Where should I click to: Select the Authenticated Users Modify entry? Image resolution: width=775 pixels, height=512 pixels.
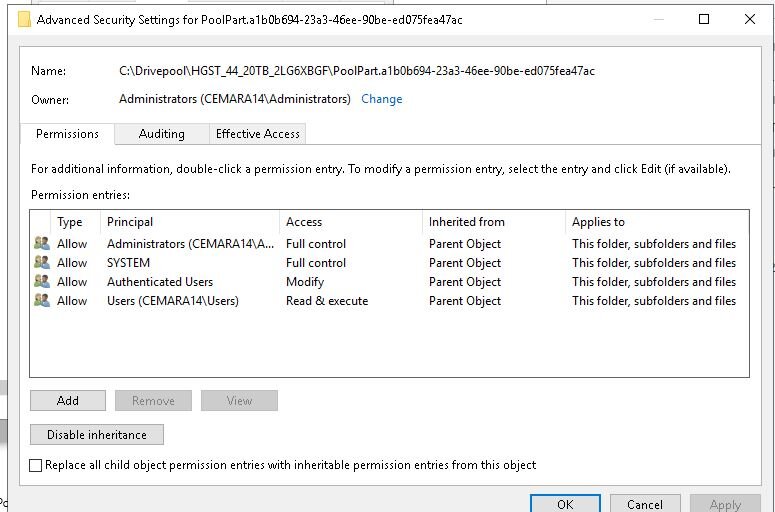point(389,281)
